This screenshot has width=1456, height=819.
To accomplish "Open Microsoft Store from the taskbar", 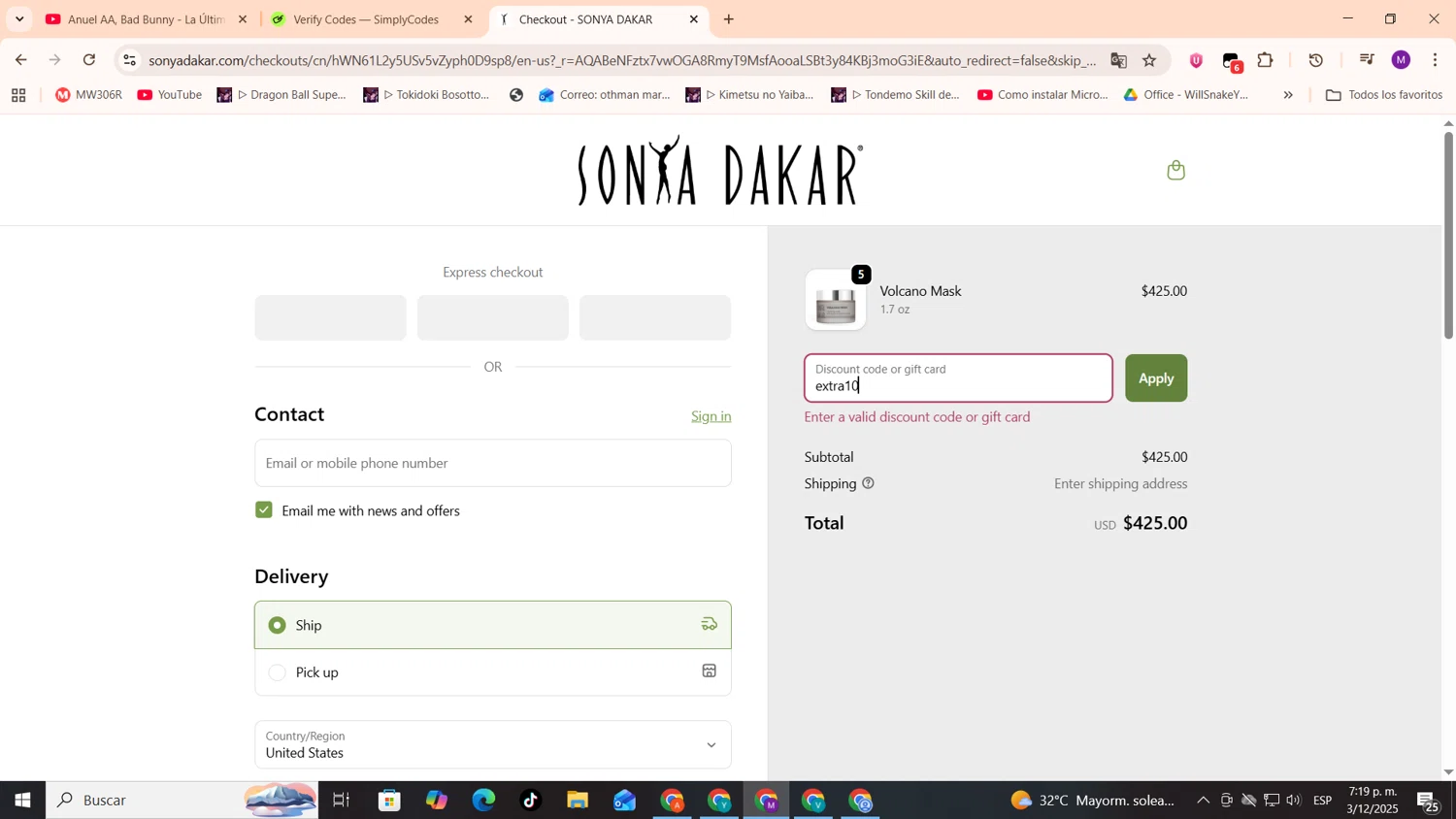I will pos(389,801).
